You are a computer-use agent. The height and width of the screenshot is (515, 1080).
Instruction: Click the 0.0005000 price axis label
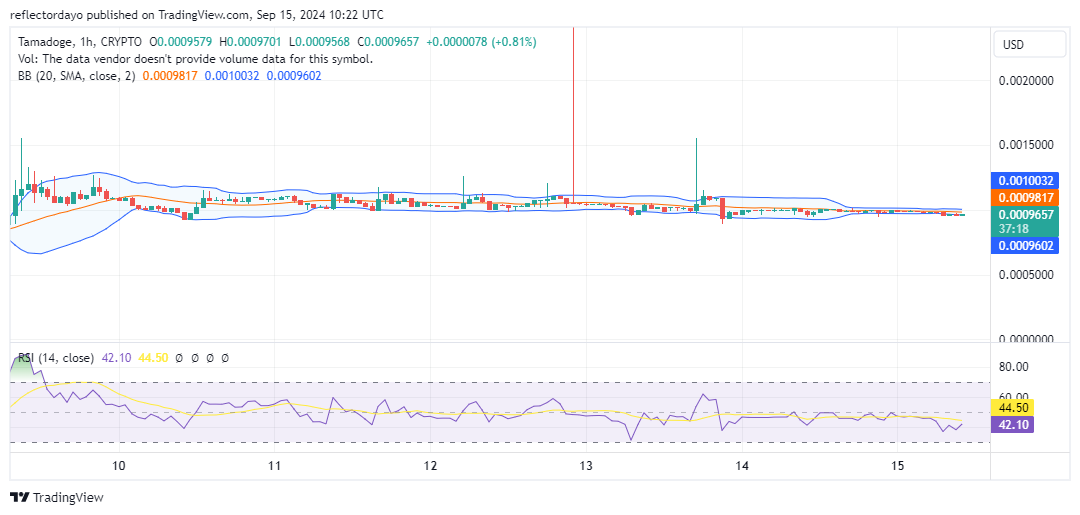pyautogui.click(x=1026, y=275)
